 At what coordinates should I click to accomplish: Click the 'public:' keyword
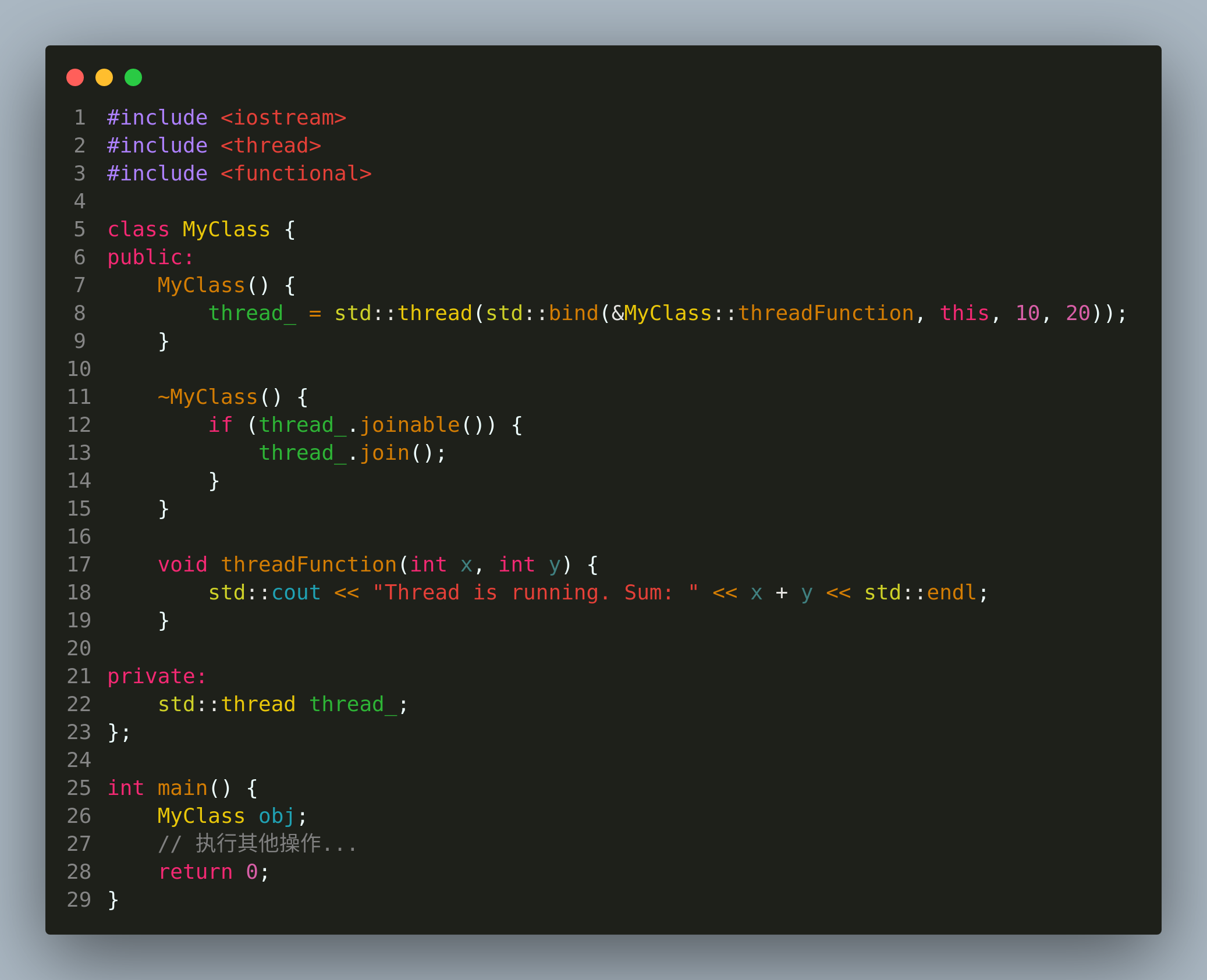click(151, 257)
